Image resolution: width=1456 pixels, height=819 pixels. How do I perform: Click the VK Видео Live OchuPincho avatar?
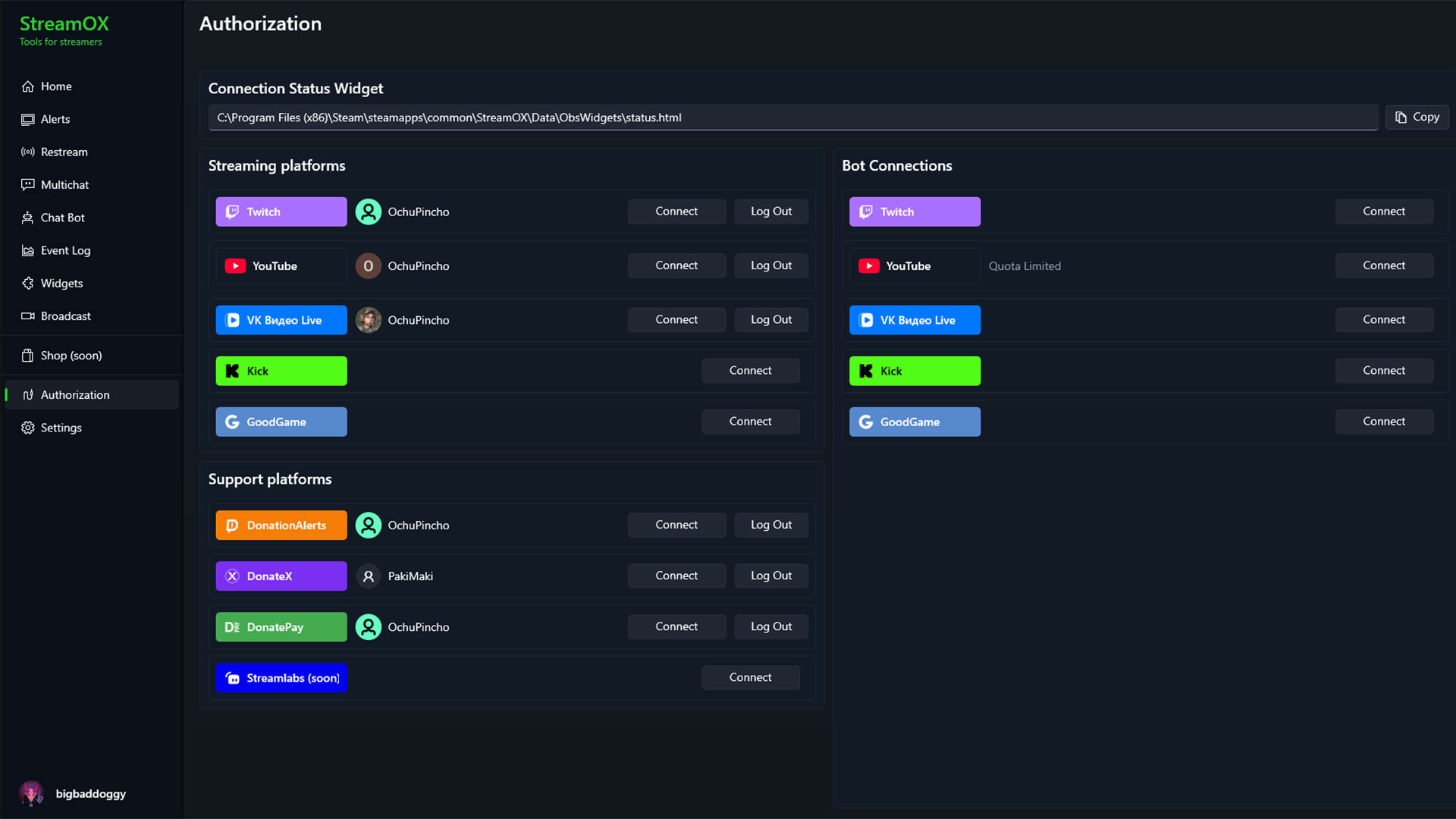click(x=369, y=320)
